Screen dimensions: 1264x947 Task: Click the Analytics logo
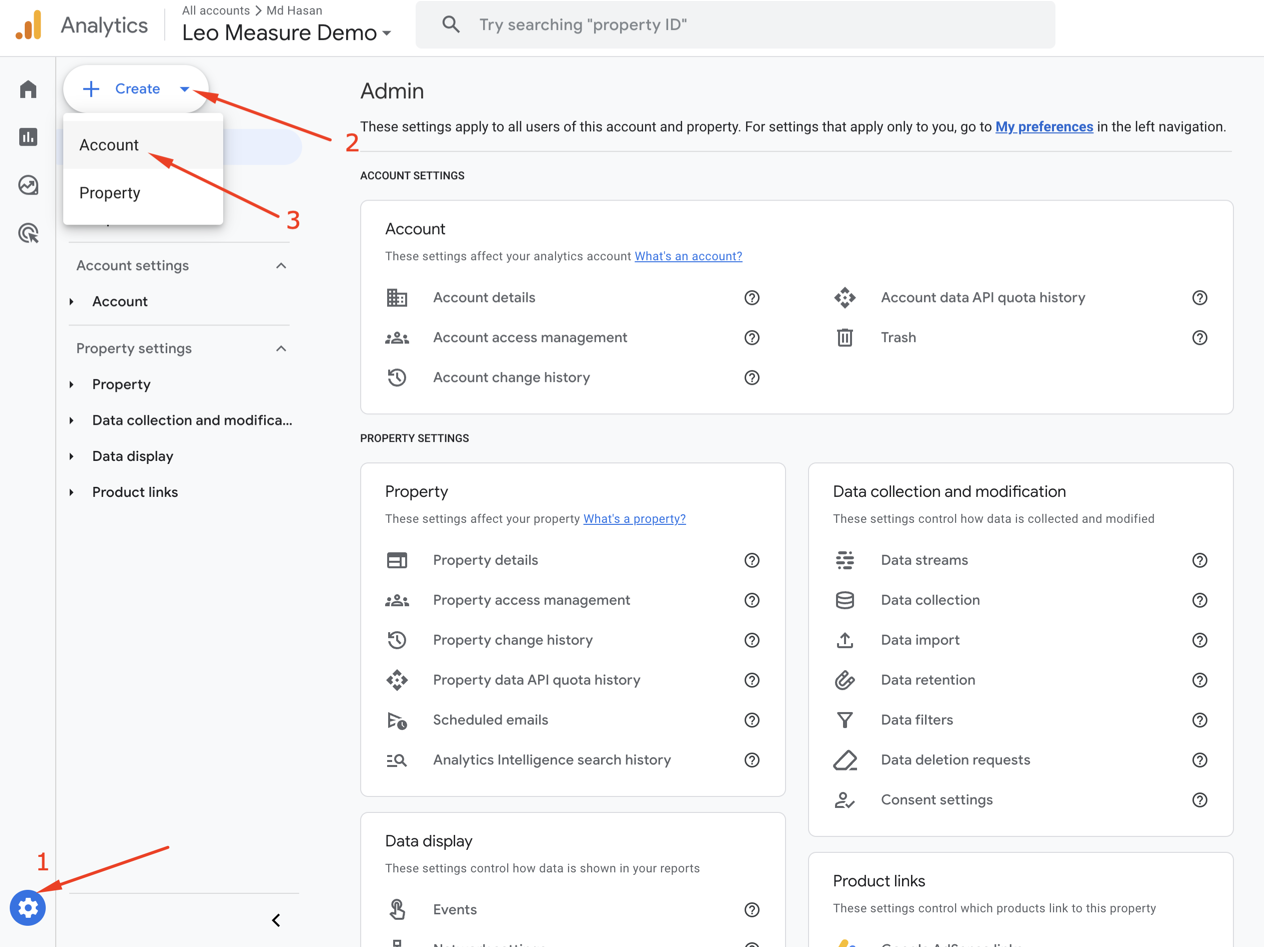coord(29,25)
